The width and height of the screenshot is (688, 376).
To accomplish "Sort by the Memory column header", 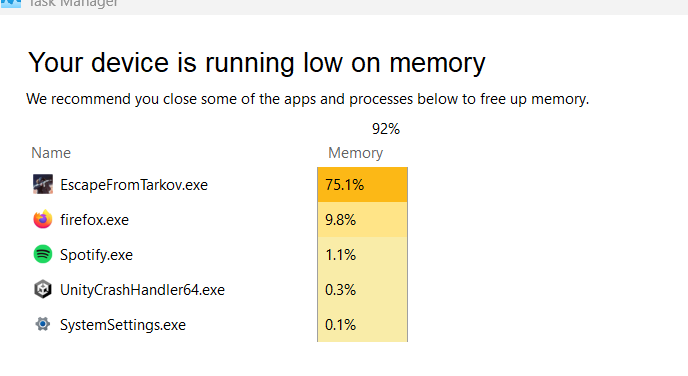I will pyautogui.click(x=355, y=153).
